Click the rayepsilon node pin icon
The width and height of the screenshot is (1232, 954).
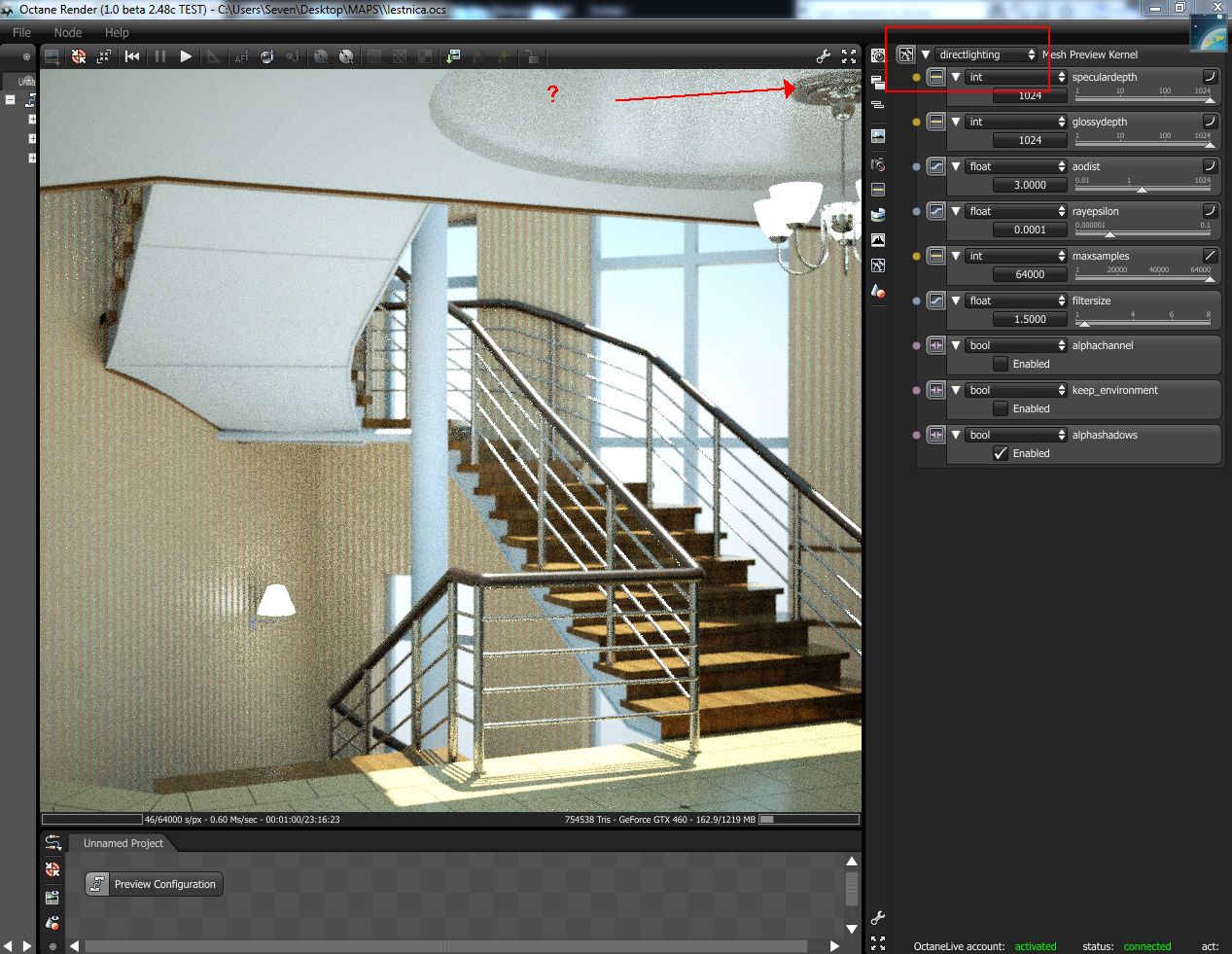click(x=936, y=211)
